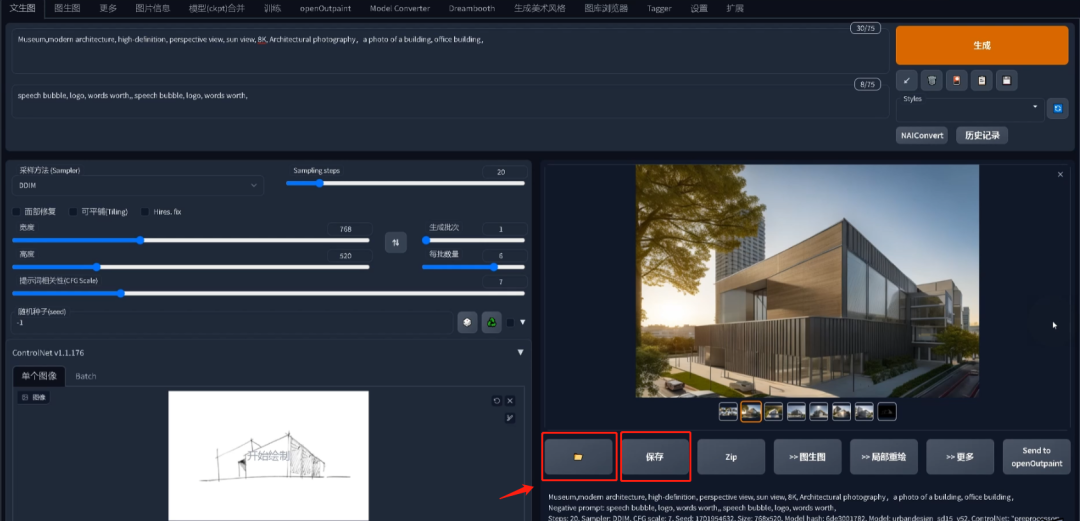Image resolution: width=1080 pixels, height=521 pixels.
Task: Collapse the ControlNet v1.1.176 panel
Action: tap(521, 352)
